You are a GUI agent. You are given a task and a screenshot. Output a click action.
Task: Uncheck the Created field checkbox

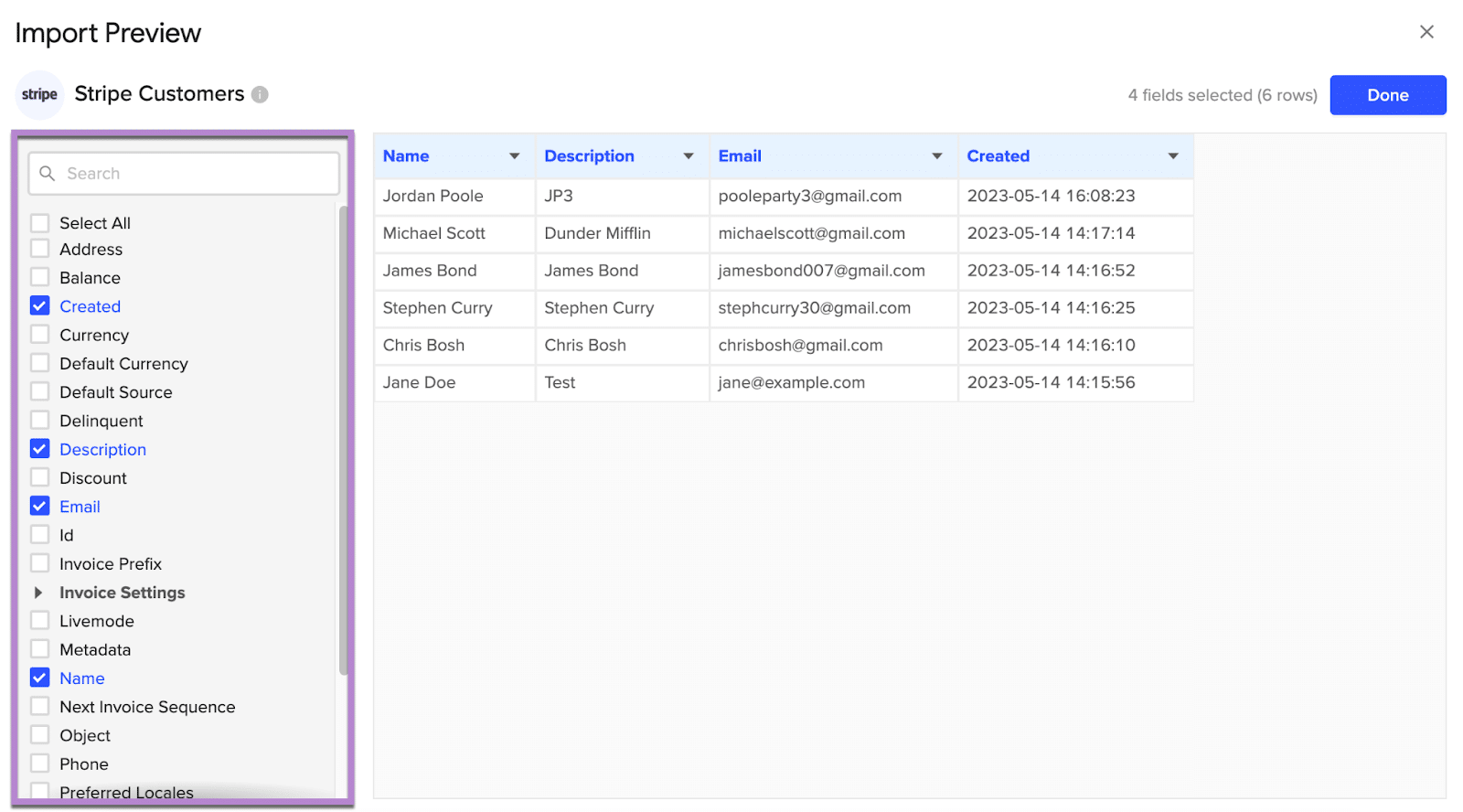(40, 306)
